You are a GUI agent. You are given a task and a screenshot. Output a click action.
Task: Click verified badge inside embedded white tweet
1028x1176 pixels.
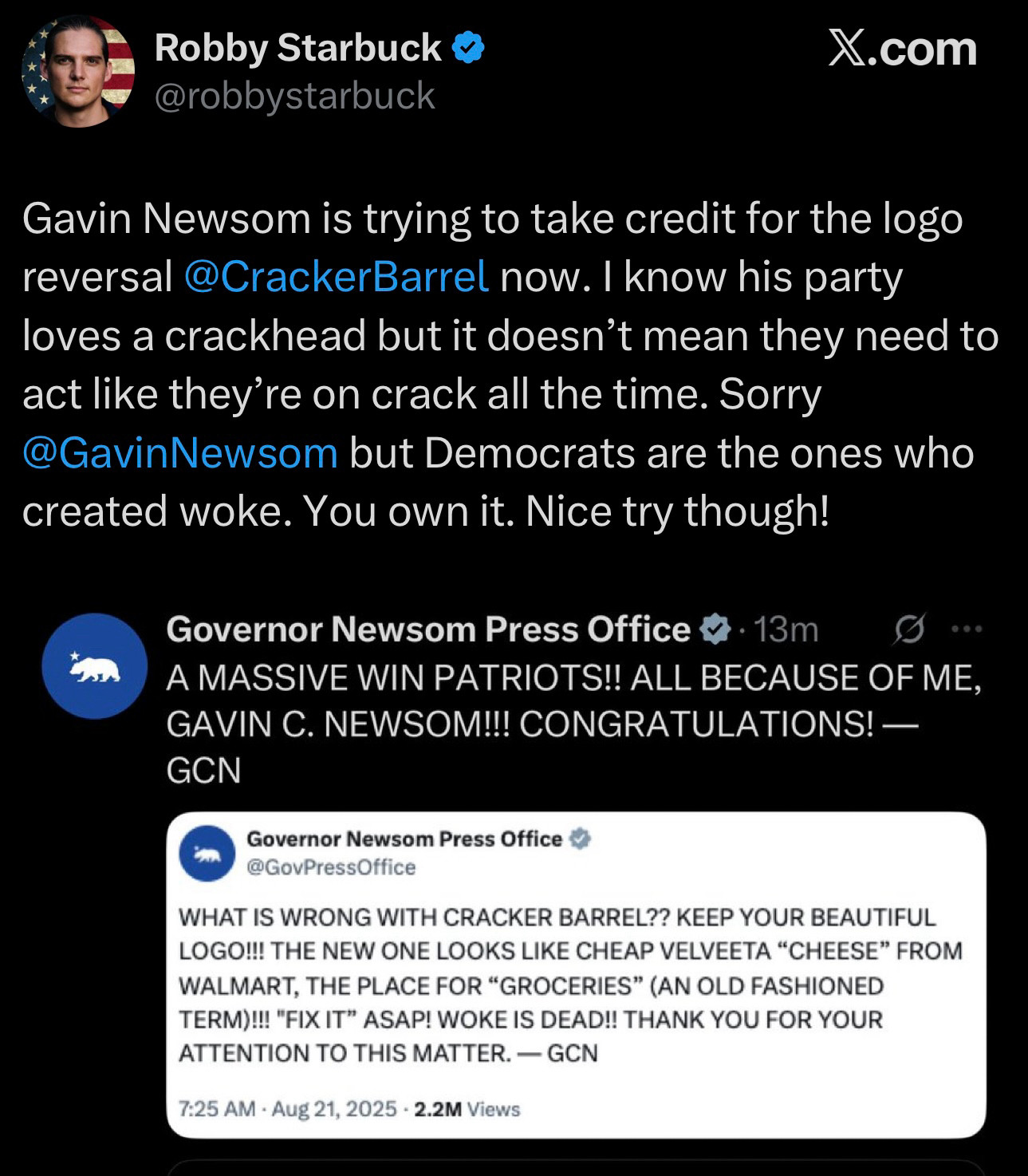[x=580, y=839]
